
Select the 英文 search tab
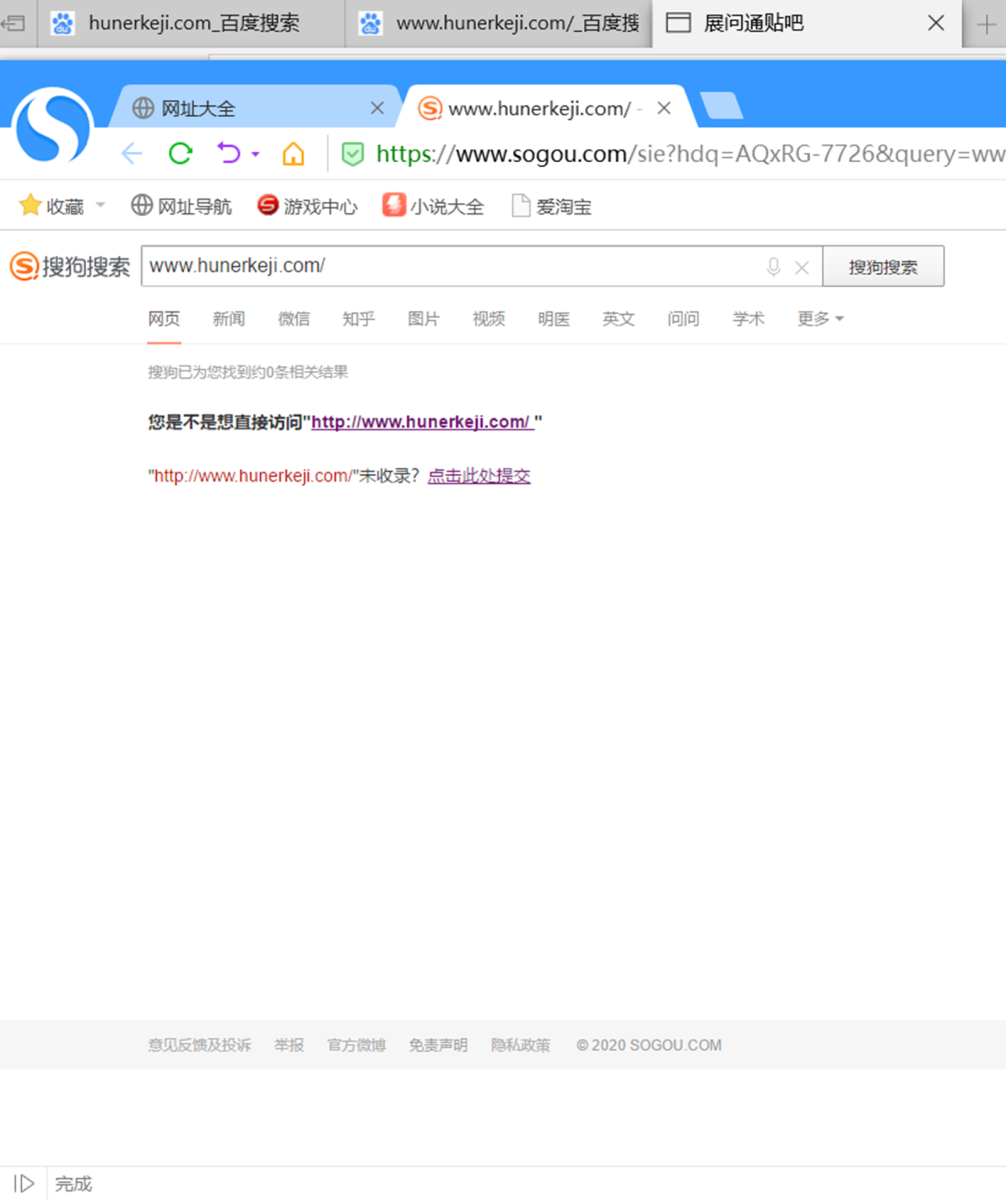click(618, 318)
